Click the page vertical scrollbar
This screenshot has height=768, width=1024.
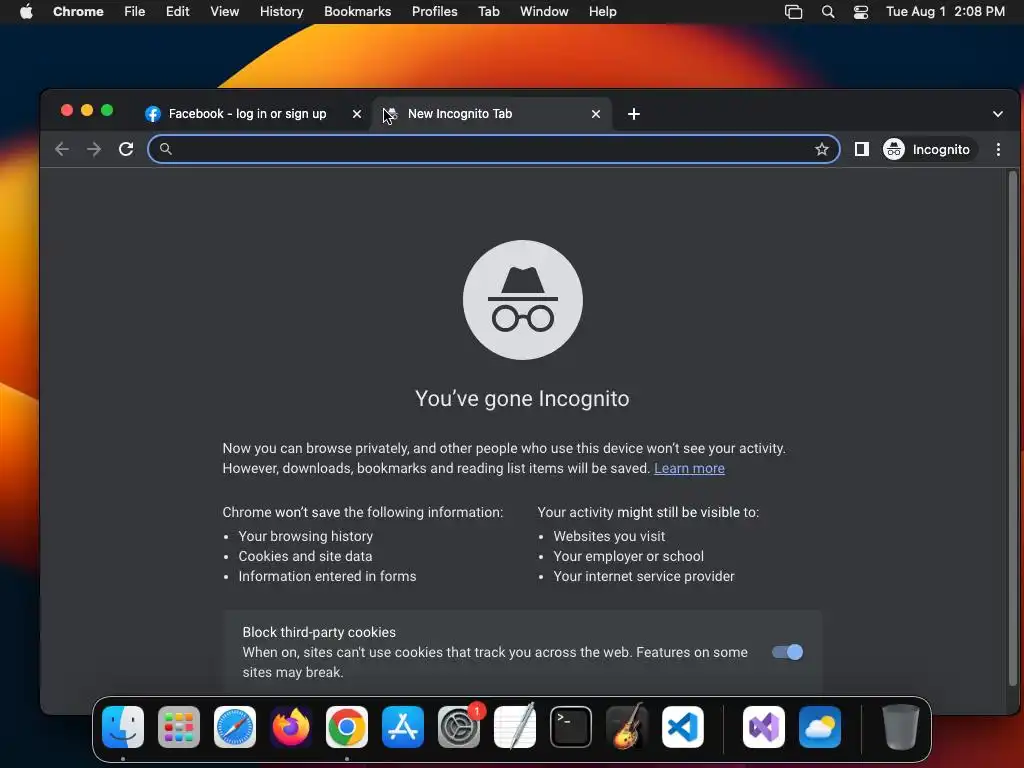click(x=1013, y=428)
